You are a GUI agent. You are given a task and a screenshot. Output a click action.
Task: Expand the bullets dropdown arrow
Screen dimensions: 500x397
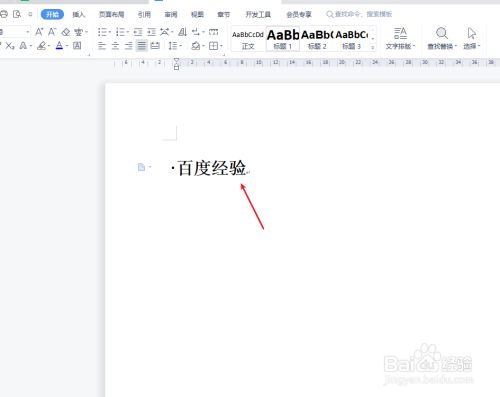pyautogui.click(x=110, y=32)
